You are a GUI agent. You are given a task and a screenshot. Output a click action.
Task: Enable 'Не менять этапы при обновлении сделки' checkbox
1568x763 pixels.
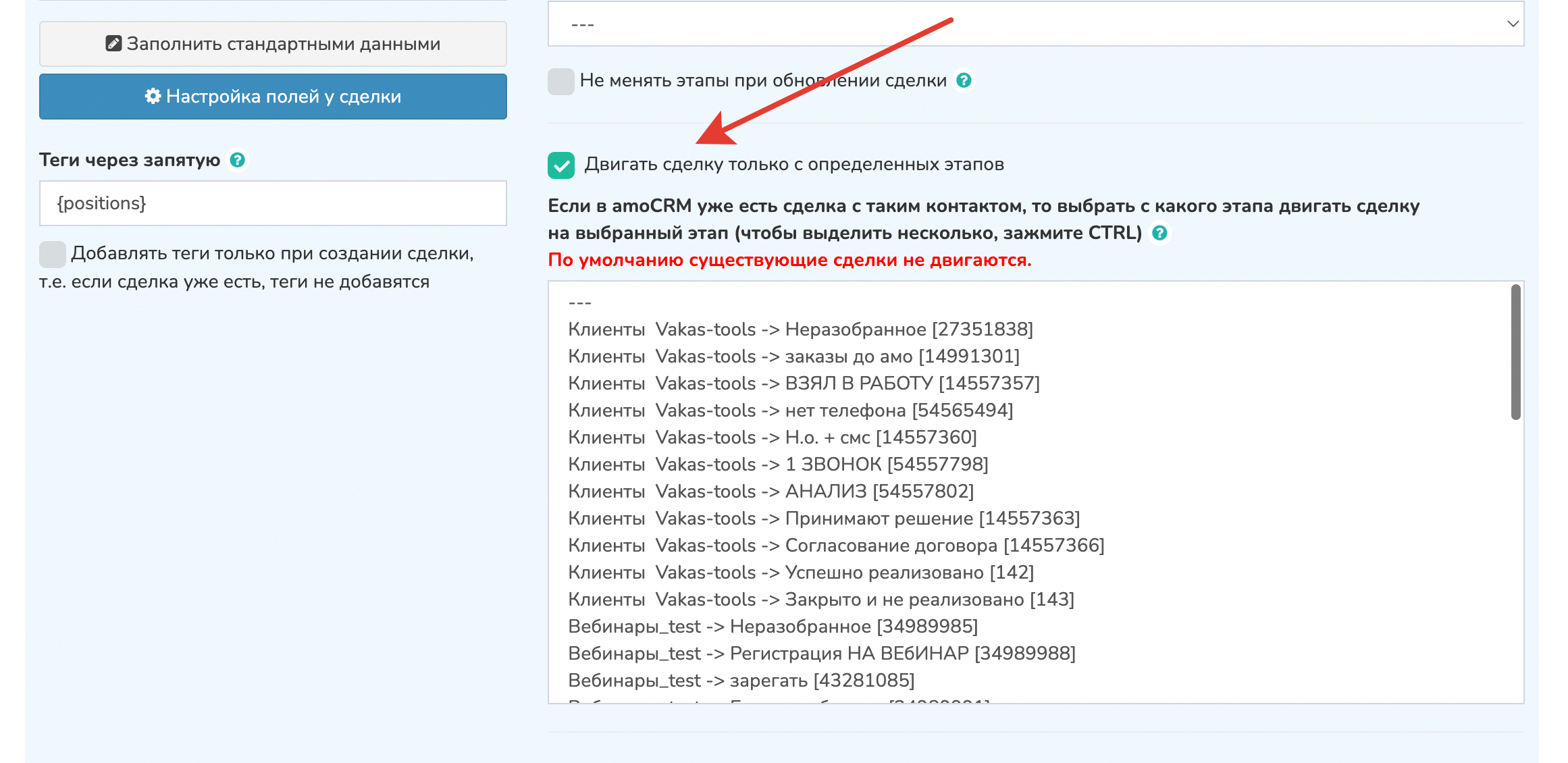click(560, 81)
